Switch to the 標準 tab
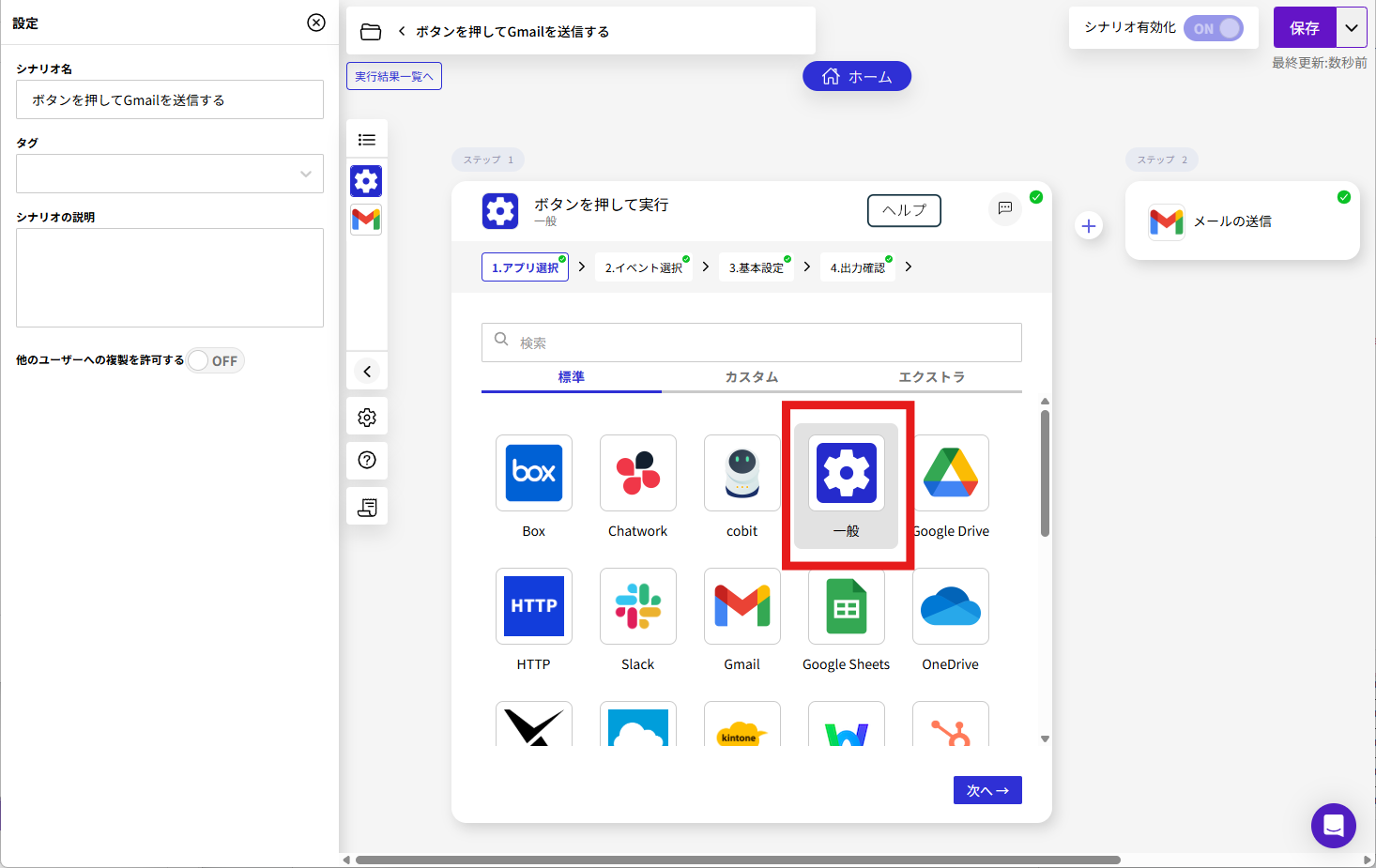 pyautogui.click(x=572, y=377)
